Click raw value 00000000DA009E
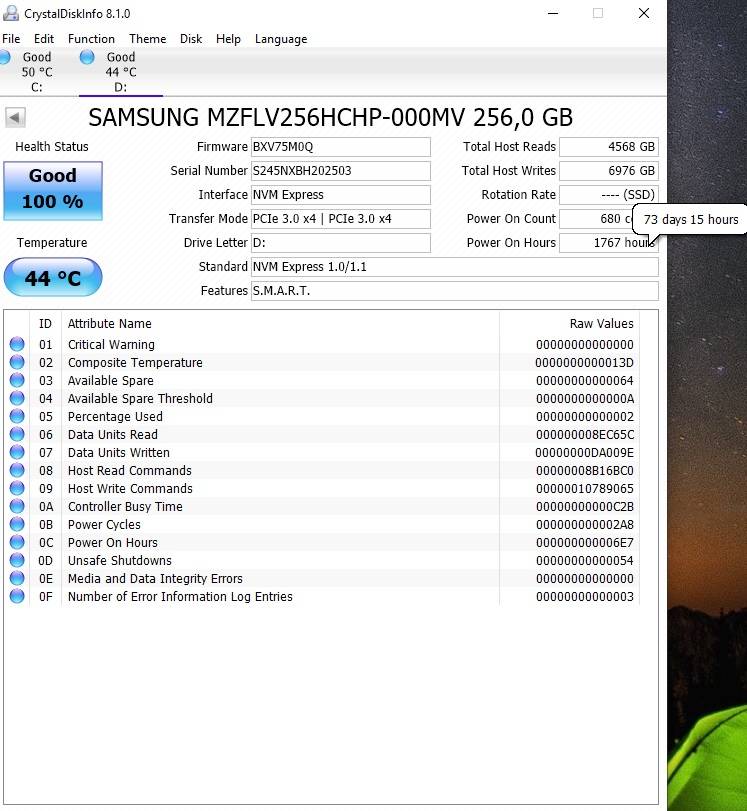The image size is (747, 811). 585,453
